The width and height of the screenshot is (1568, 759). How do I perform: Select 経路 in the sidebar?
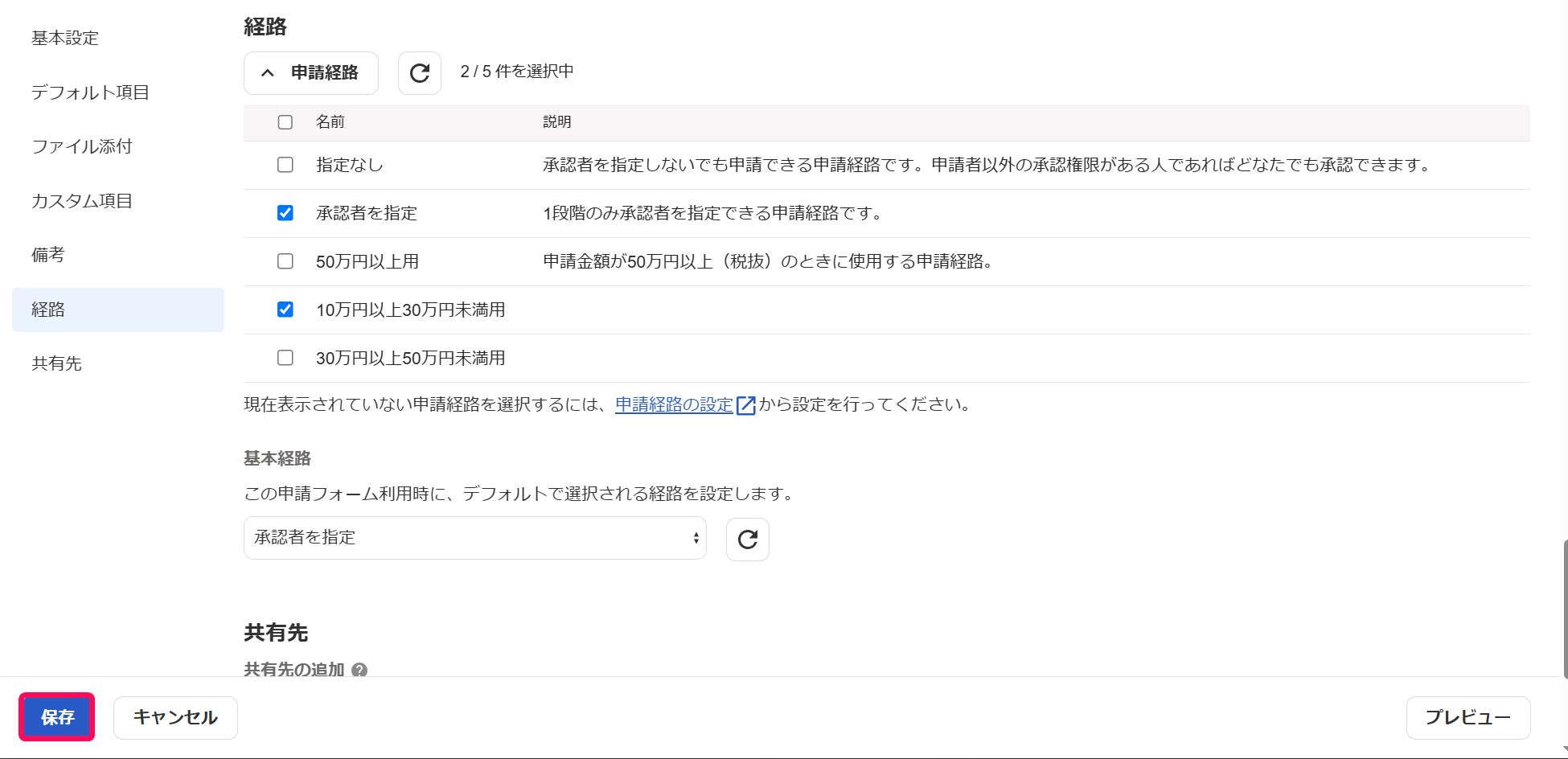click(118, 310)
